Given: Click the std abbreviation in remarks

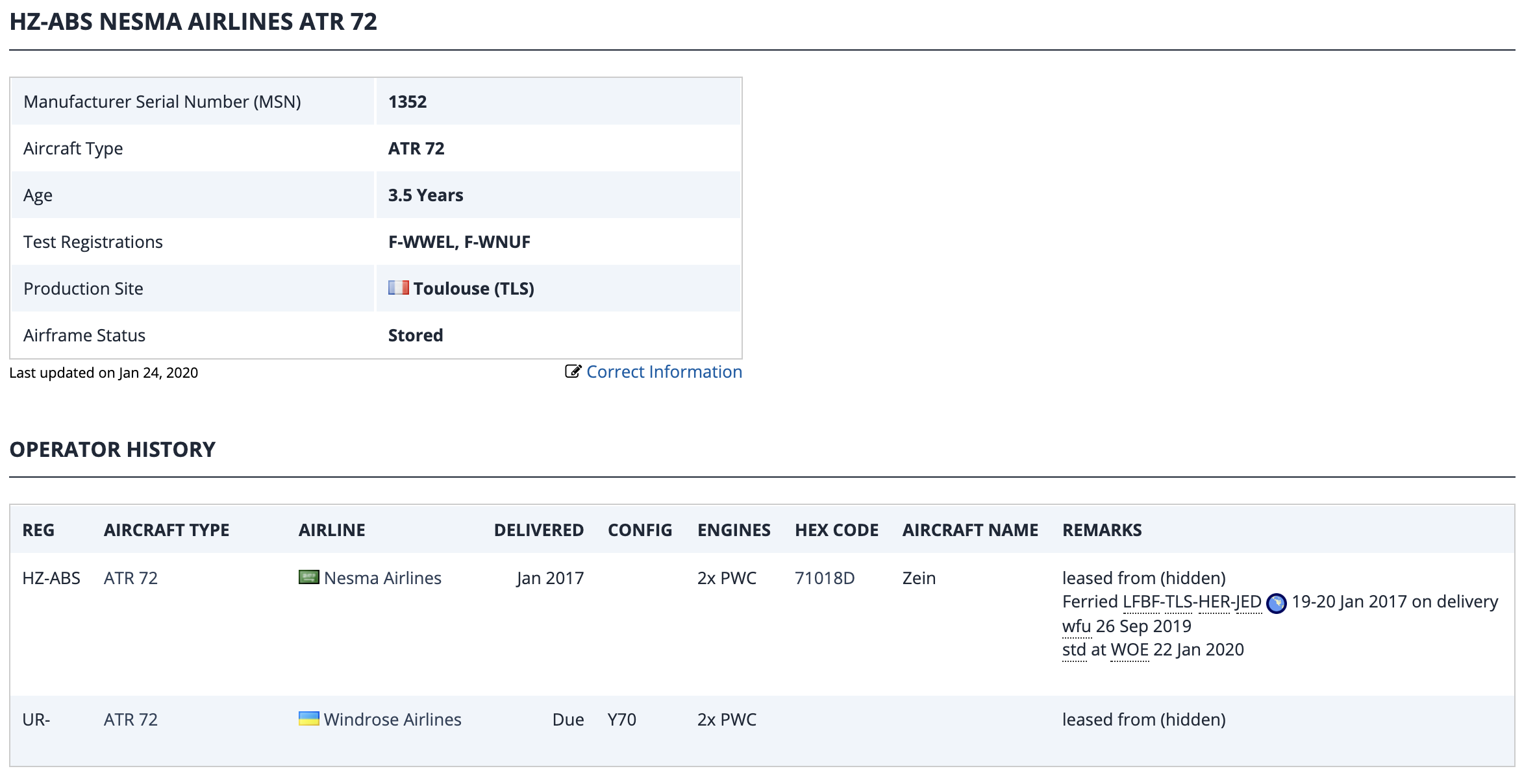Looking at the screenshot, I should [x=1074, y=650].
